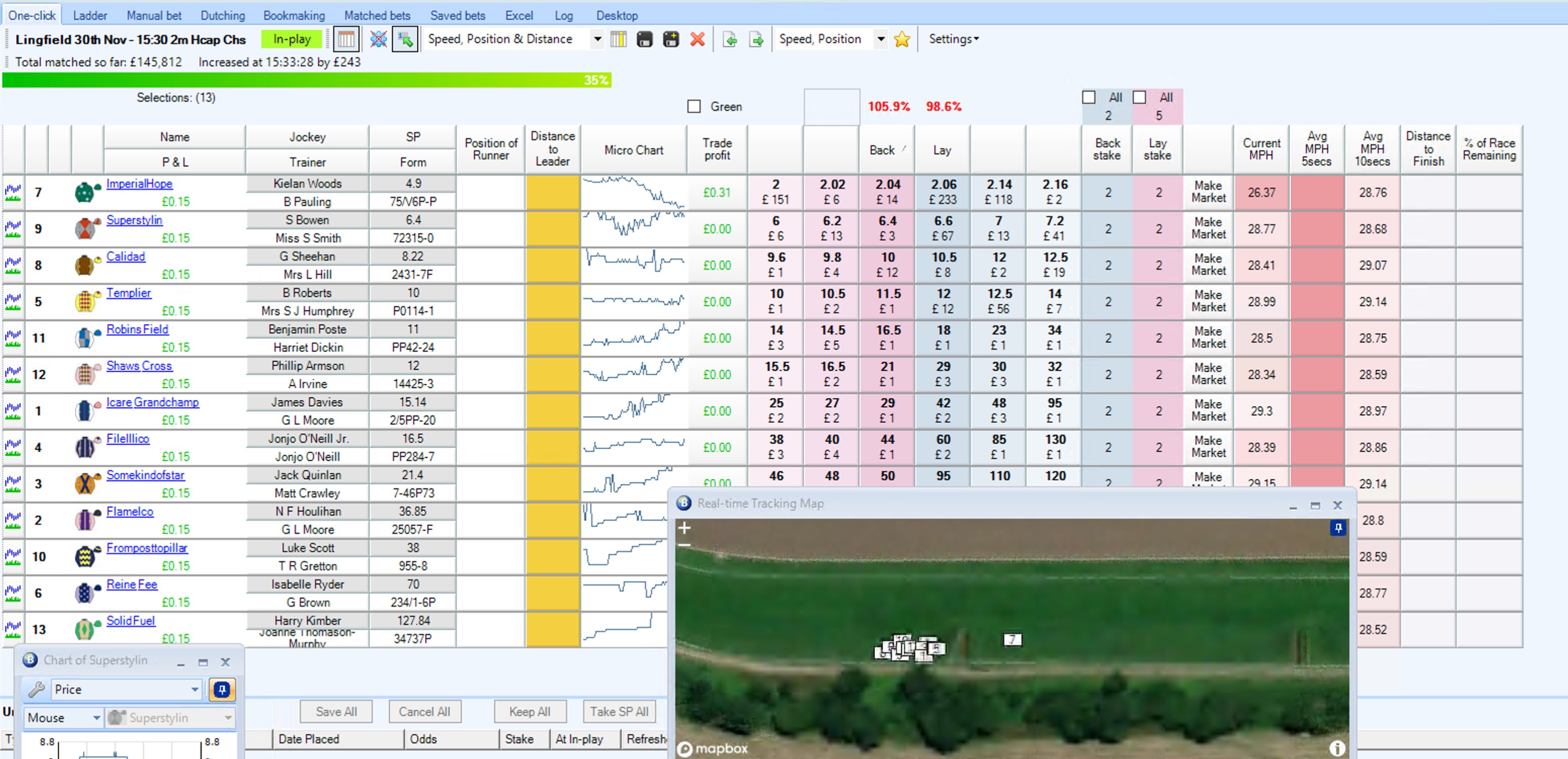Click the save-as-new floppy with plus icon
Screen dimensions: 1568x759
671,40
